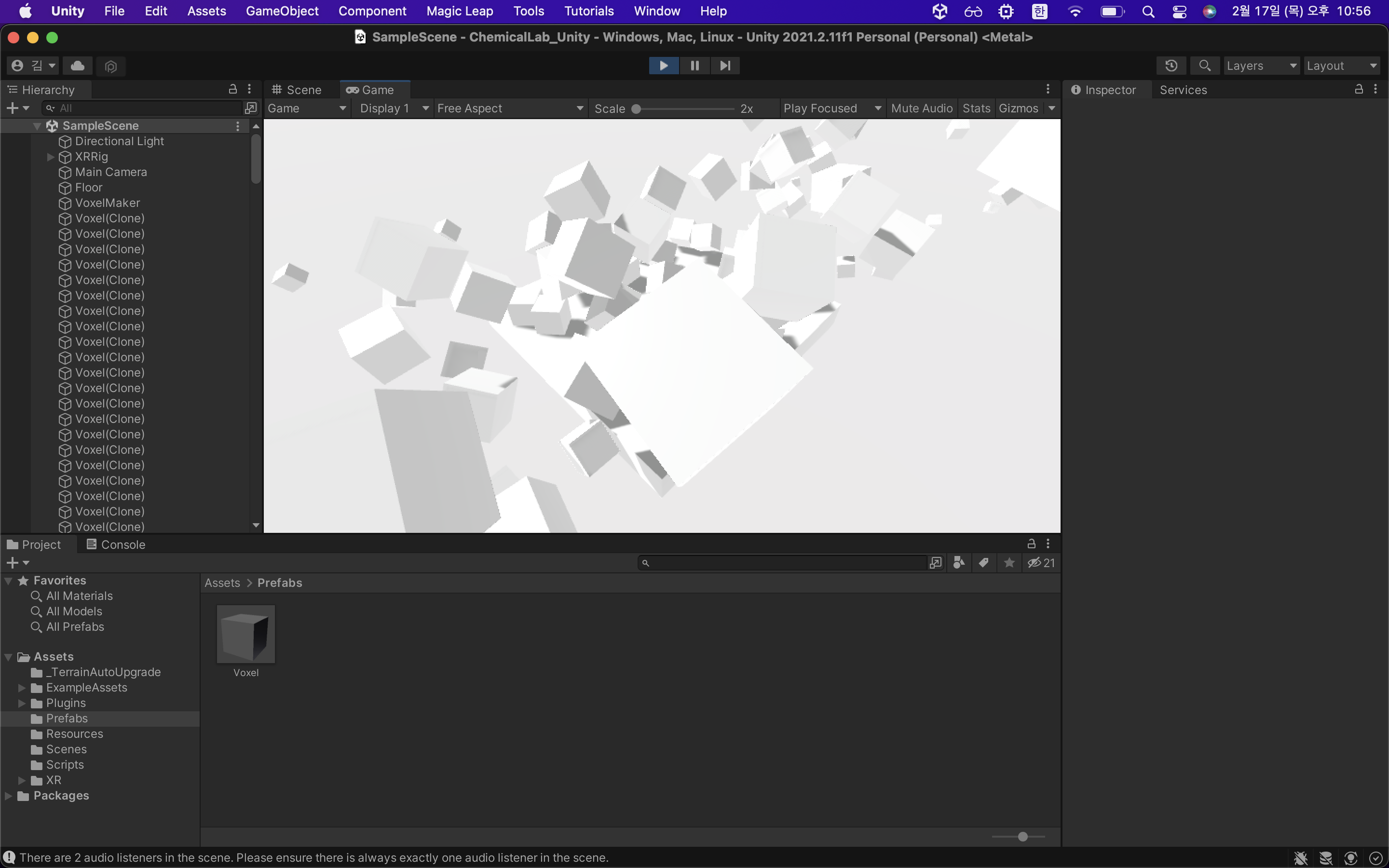The width and height of the screenshot is (1389, 868).
Task: Open Search by Label tag icon
Action: point(984,563)
